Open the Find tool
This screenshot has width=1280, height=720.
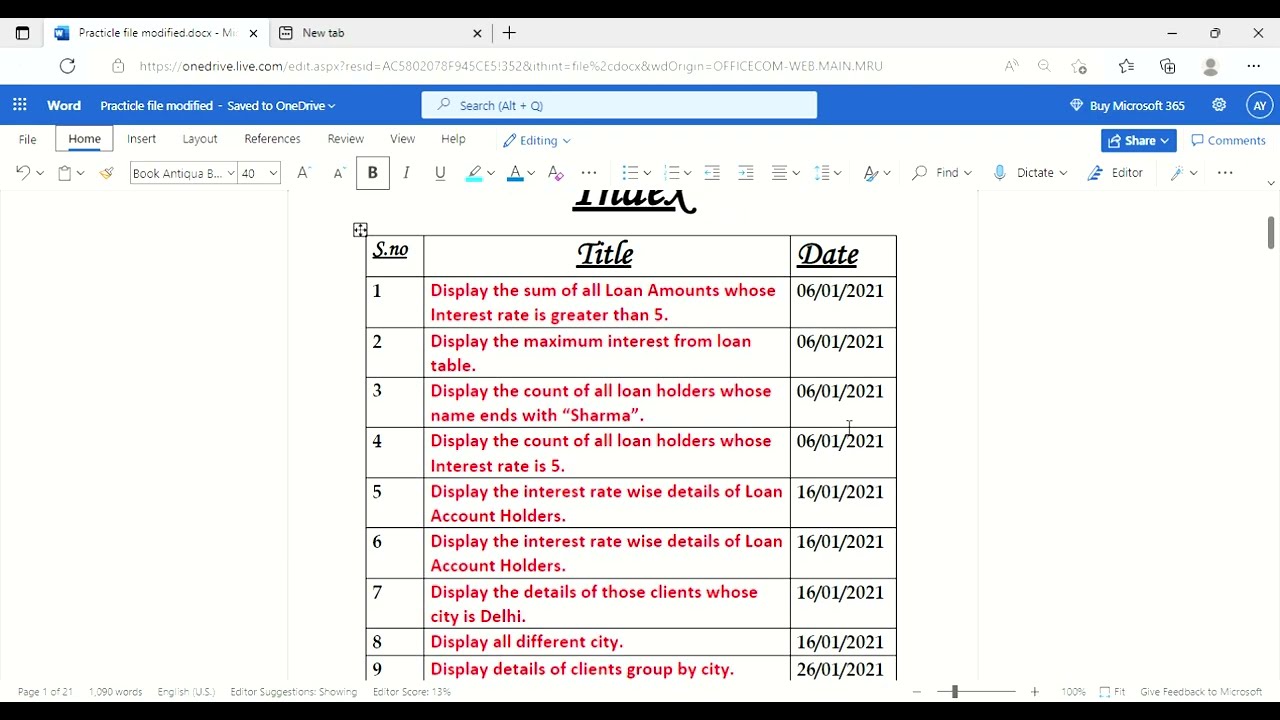click(941, 173)
